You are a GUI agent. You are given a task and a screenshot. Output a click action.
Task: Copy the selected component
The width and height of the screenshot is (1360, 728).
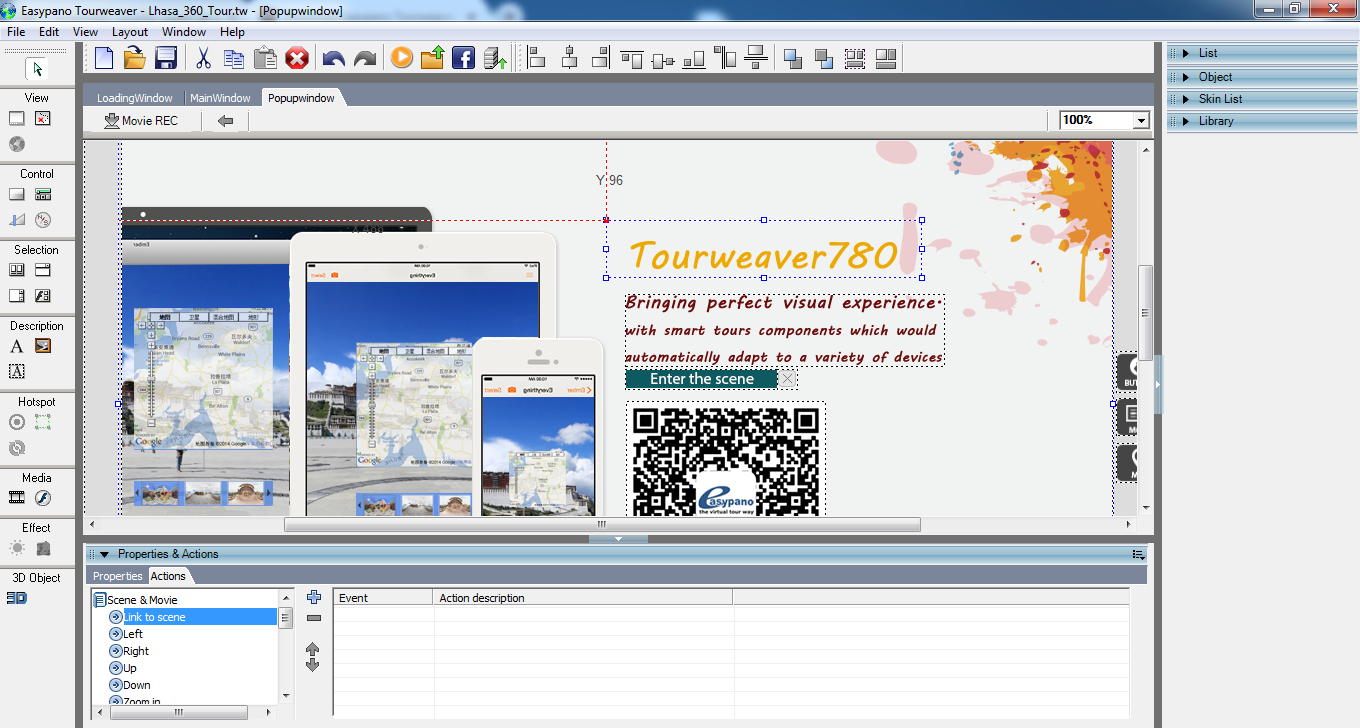234,58
